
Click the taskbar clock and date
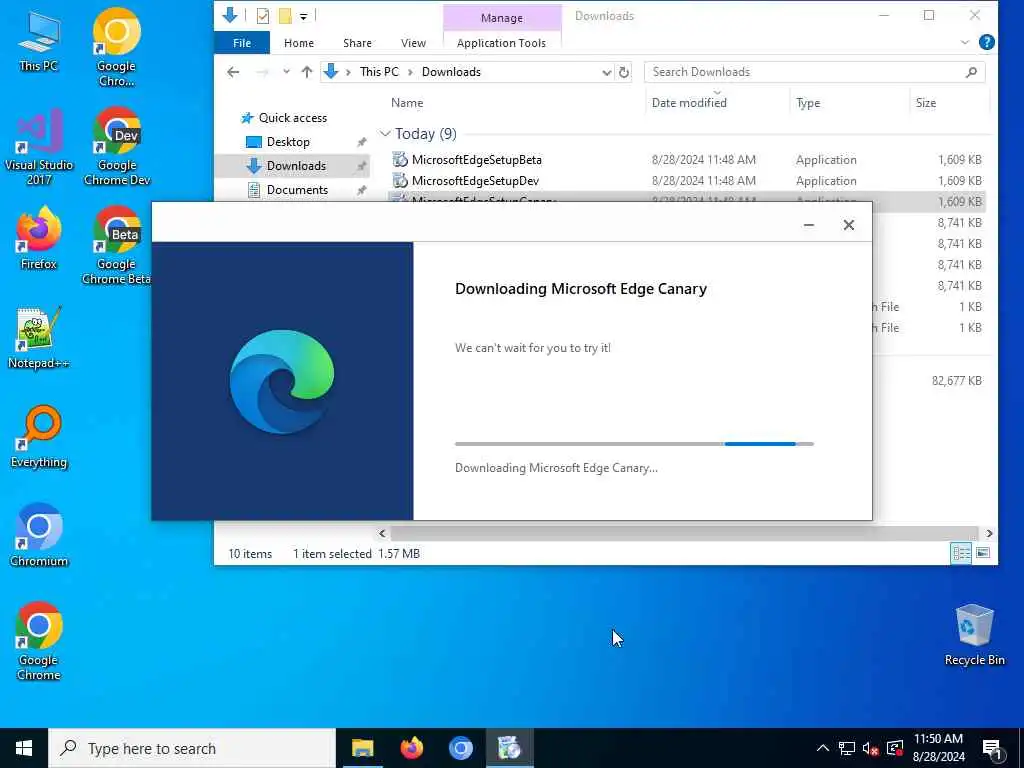(x=938, y=748)
